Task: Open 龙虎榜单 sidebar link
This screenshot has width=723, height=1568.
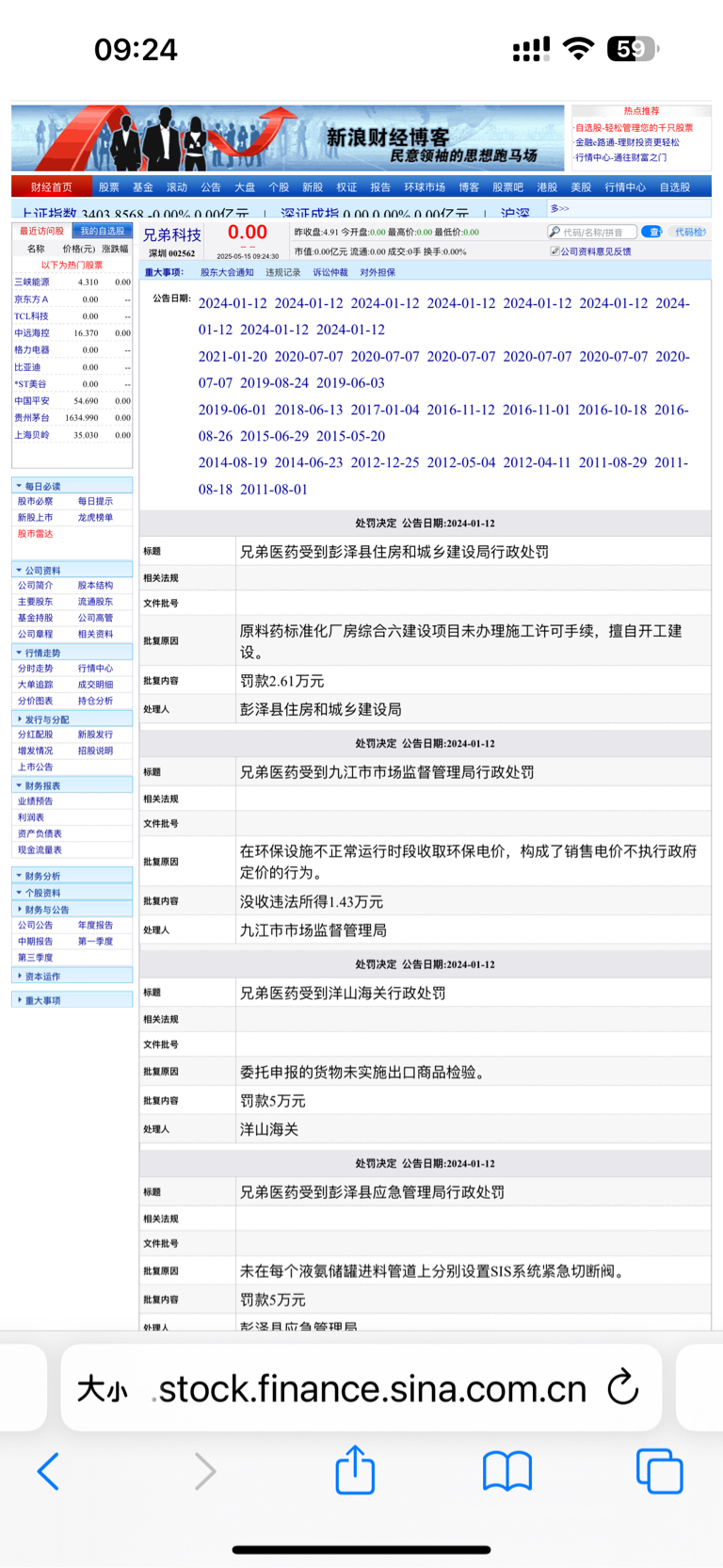Action: [95, 517]
